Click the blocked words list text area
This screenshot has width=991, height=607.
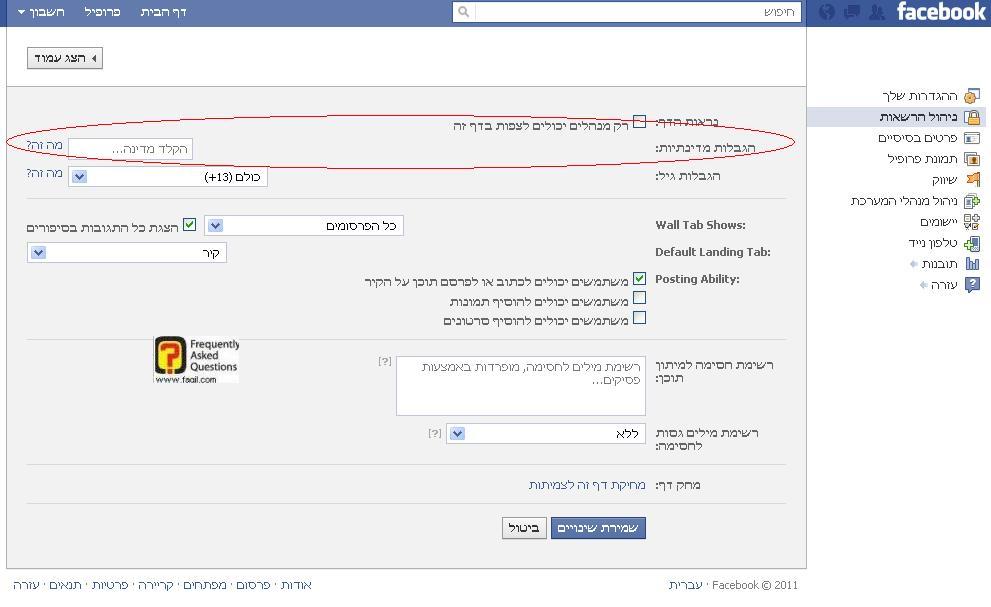tap(520, 385)
